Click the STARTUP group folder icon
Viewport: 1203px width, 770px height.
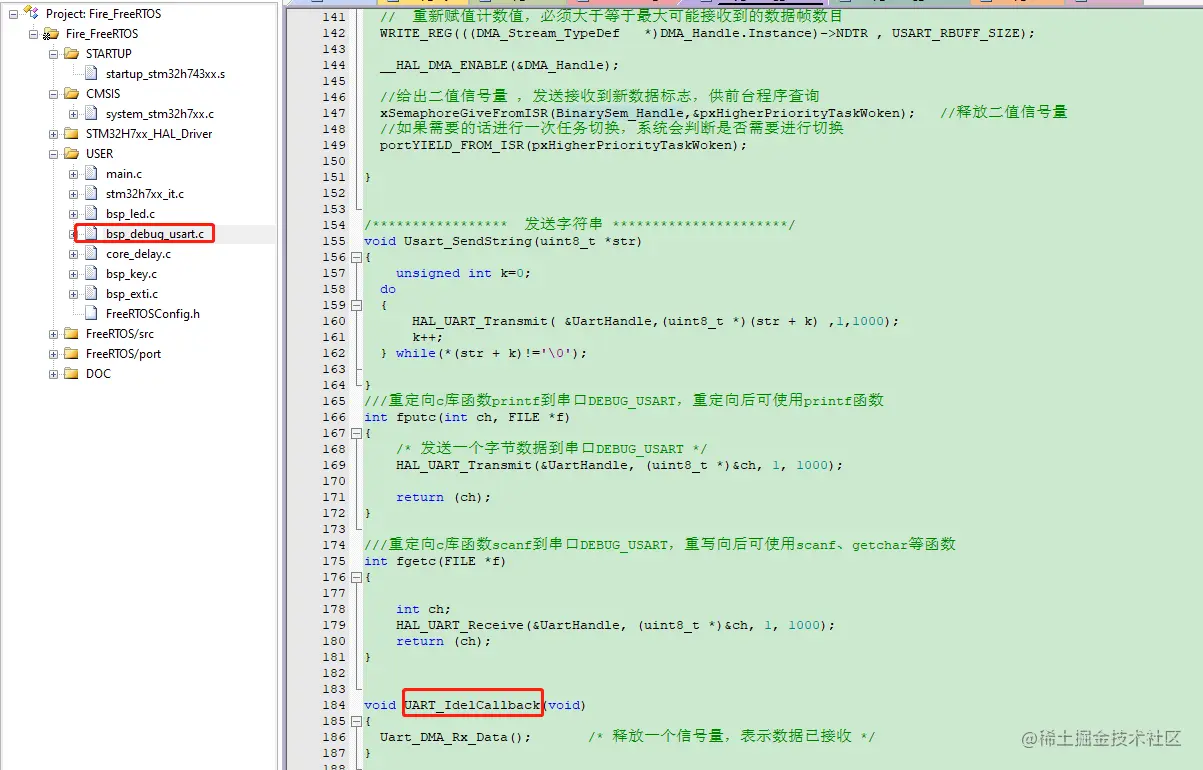click(x=71, y=53)
